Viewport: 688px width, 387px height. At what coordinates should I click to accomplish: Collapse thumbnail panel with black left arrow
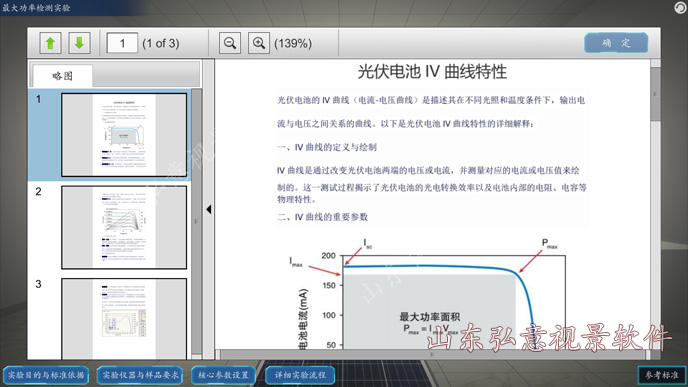click(209, 210)
